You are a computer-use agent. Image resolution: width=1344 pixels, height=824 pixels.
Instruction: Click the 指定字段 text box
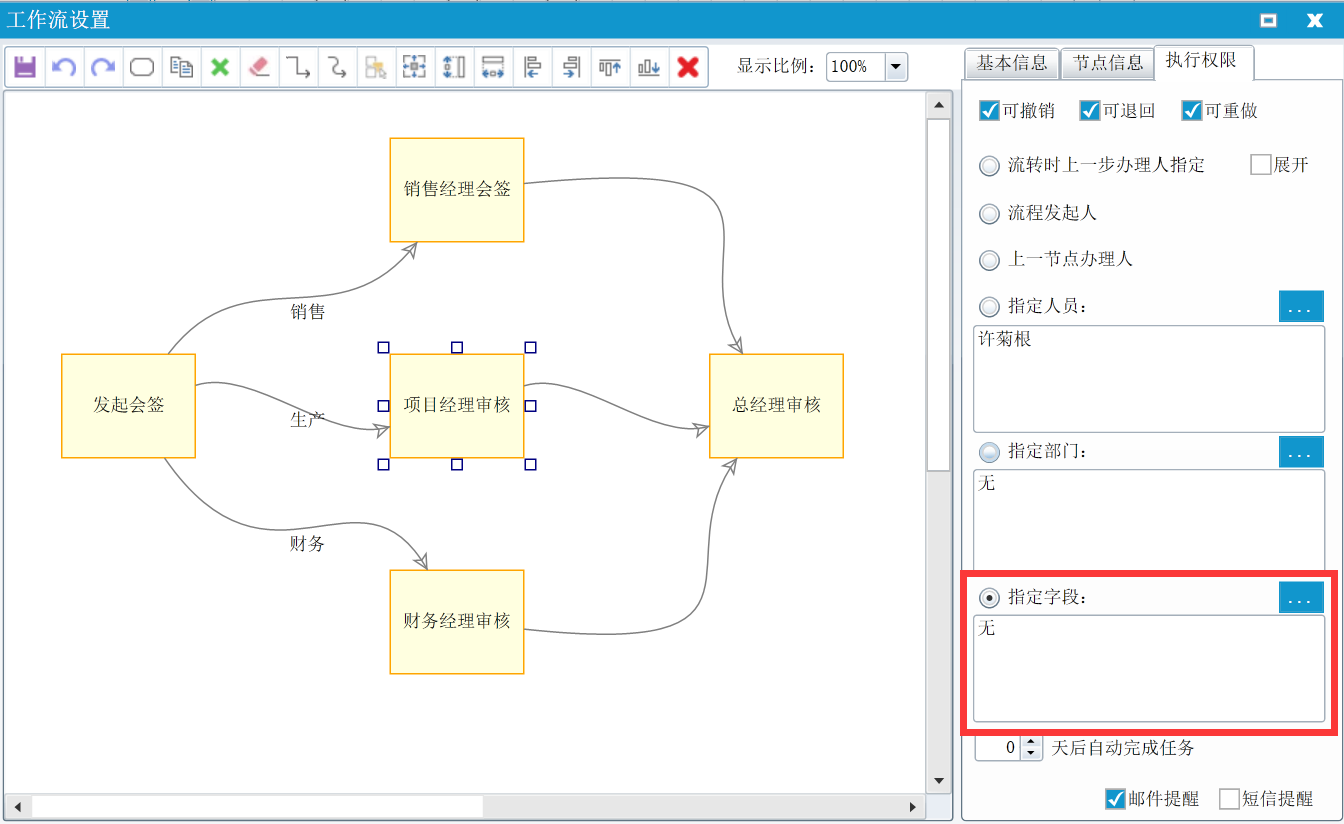pyautogui.click(x=1149, y=668)
